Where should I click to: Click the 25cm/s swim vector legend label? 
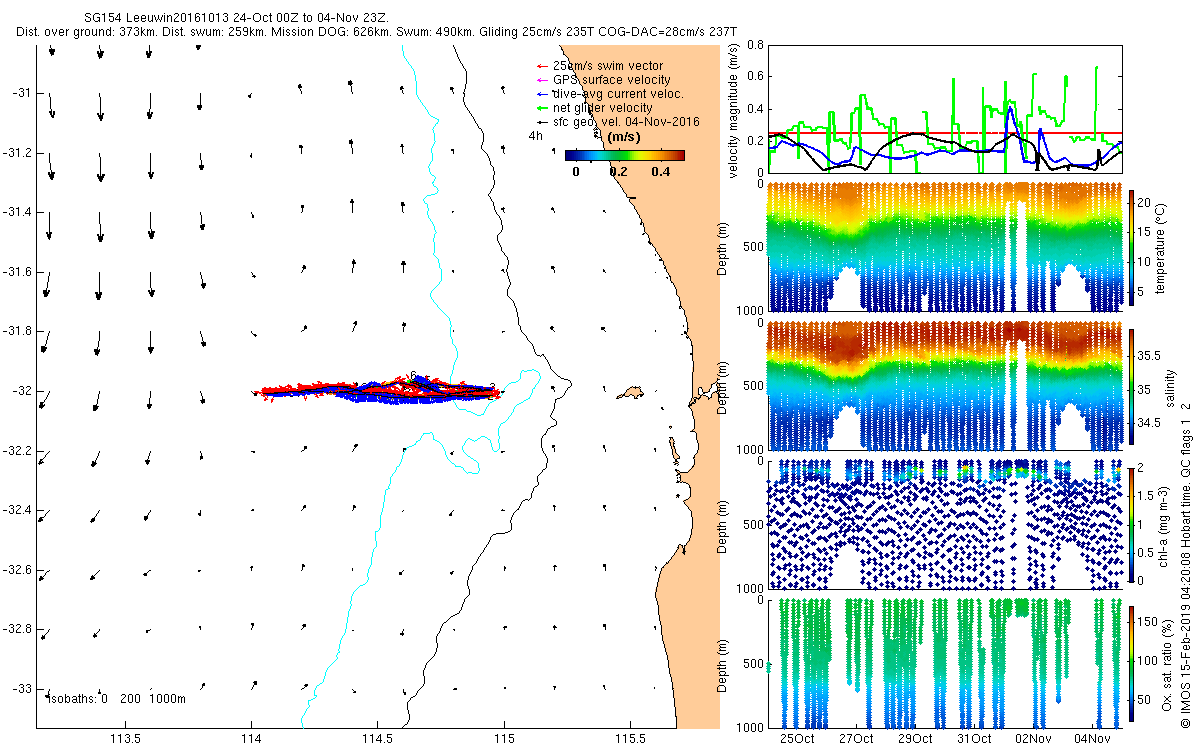[x=607, y=66]
